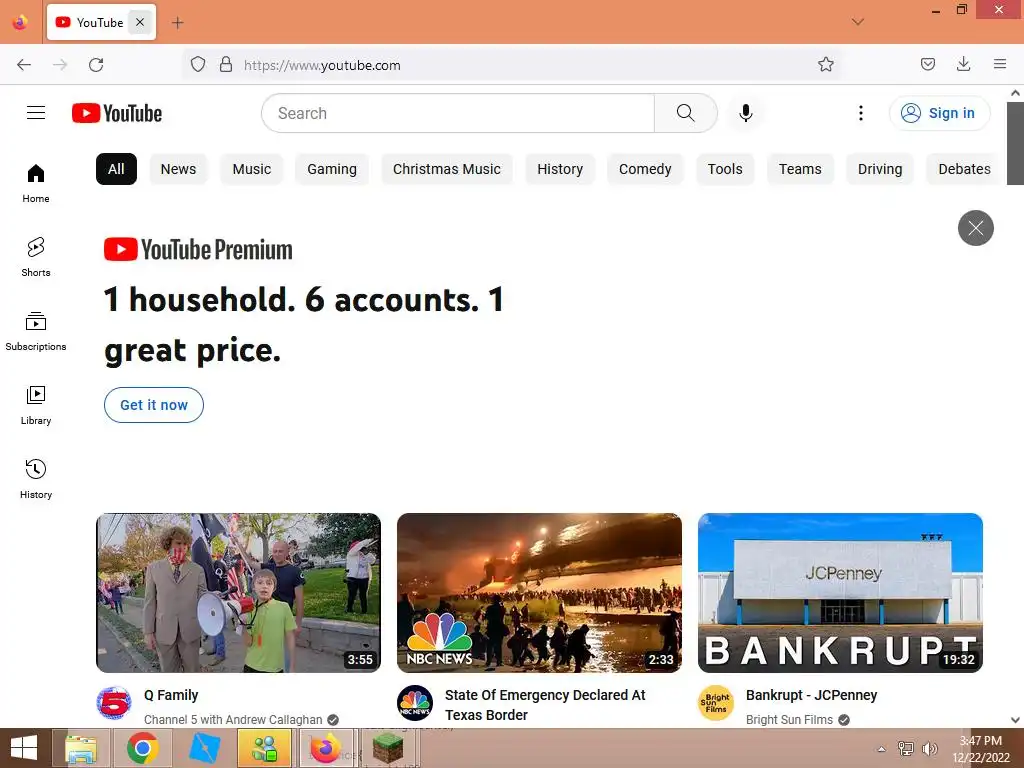Screen dimensions: 1024x768
Task: Click the YouTube logo
Action: pyautogui.click(x=117, y=113)
